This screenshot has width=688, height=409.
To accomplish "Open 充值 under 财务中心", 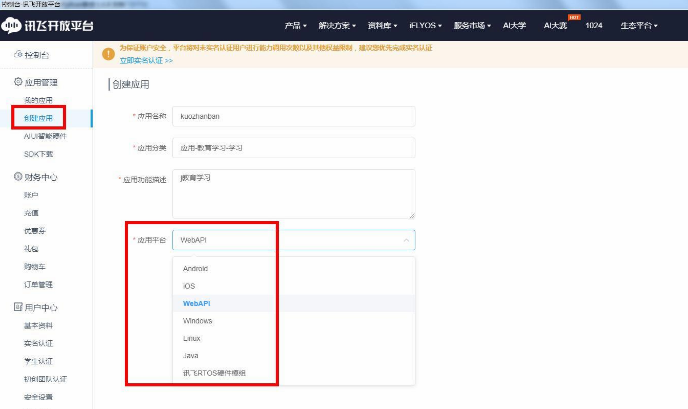I will pos(31,213).
